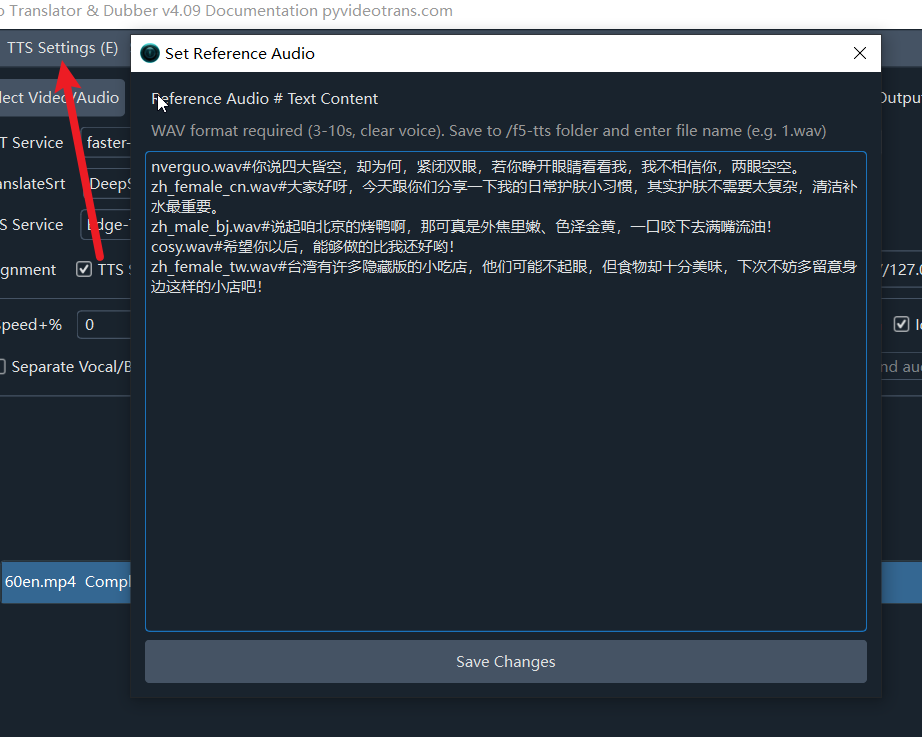922x737 pixels.
Task: Open the faster- recognition service dropdown
Action: (106, 142)
